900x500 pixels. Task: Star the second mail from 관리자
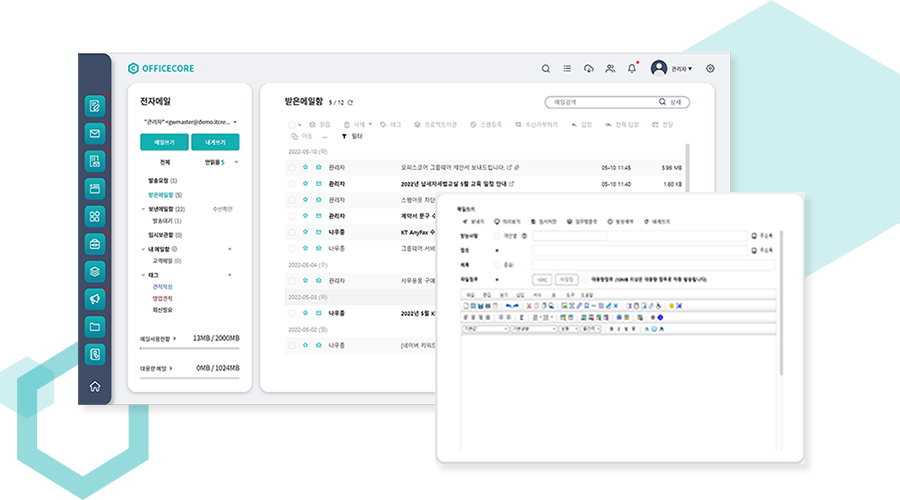[x=305, y=184]
